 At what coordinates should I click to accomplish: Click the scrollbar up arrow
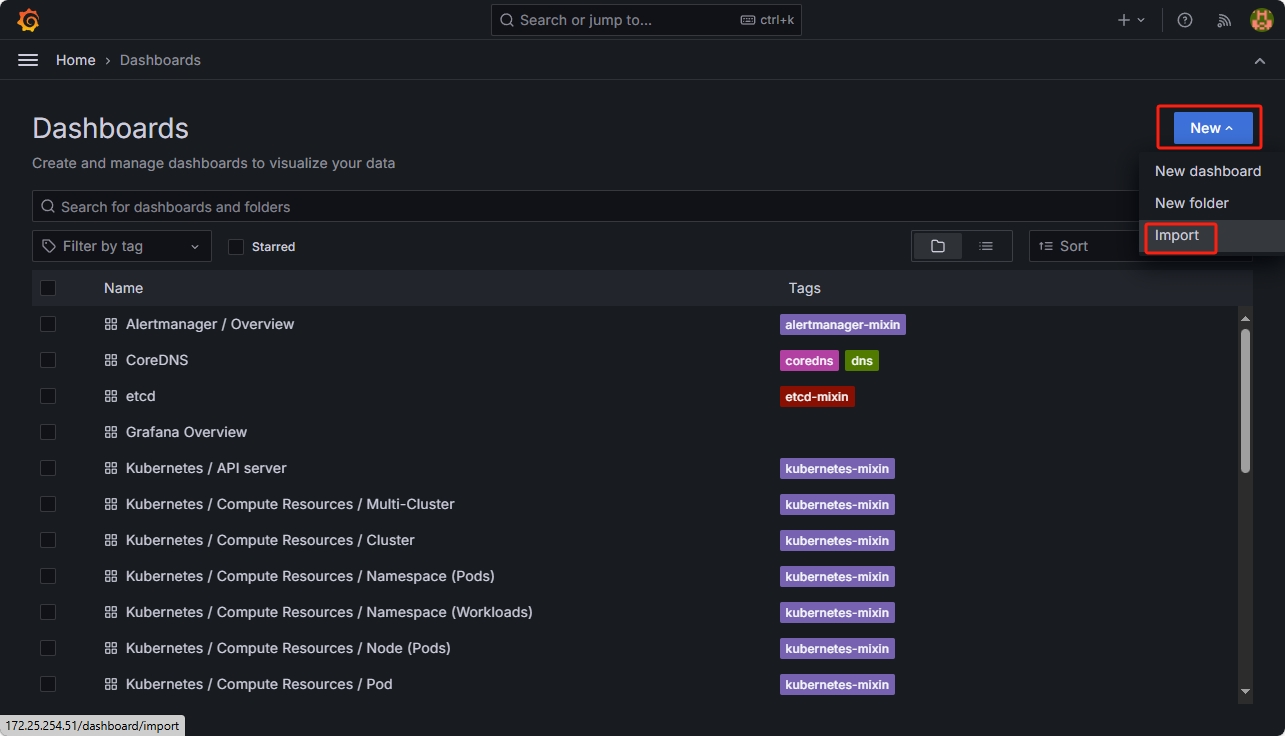tap(1245, 319)
